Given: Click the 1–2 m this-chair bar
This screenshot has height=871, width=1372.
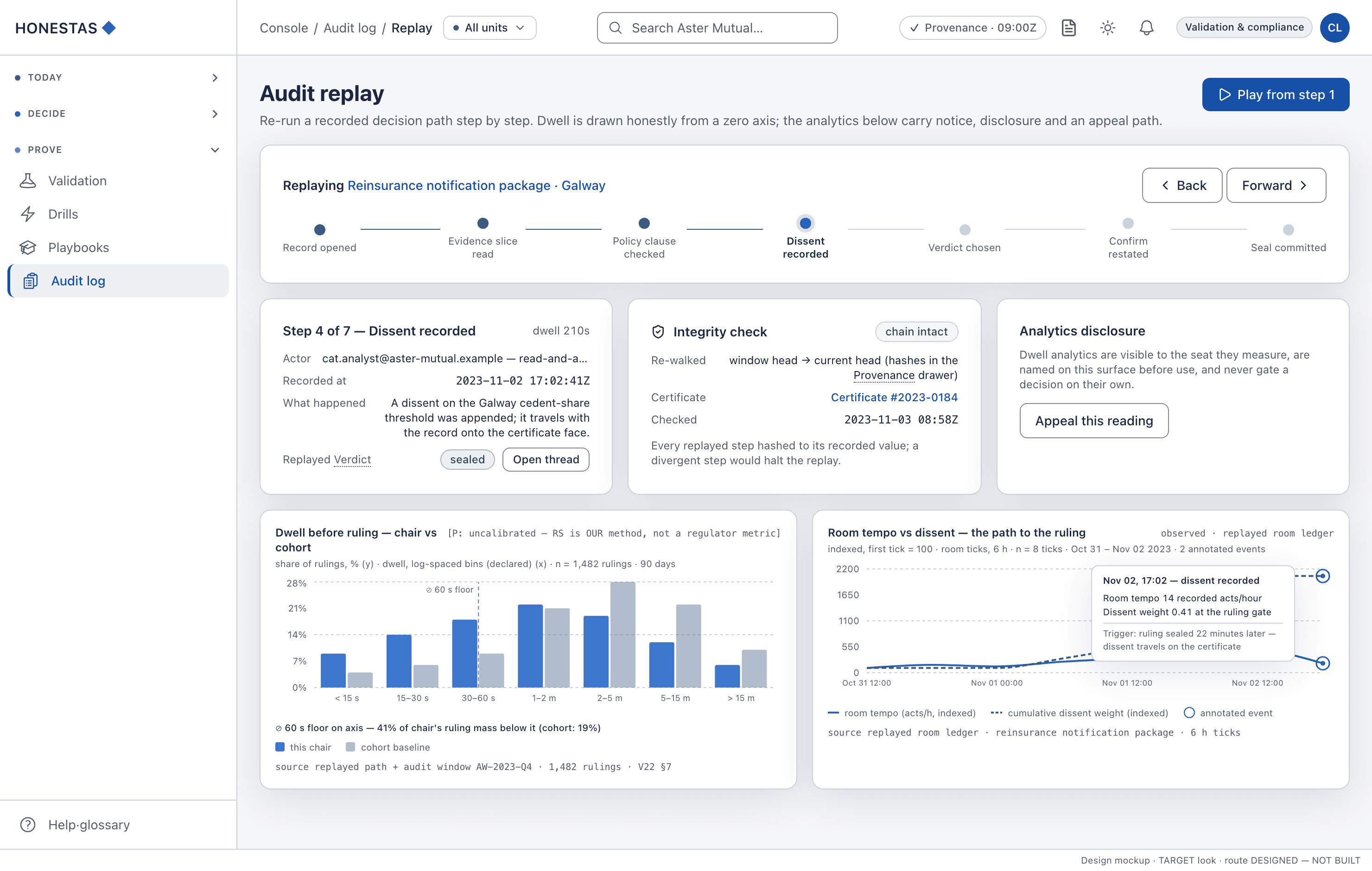Looking at the screenshot, I should pyautogui.click(x=530, y=646).
